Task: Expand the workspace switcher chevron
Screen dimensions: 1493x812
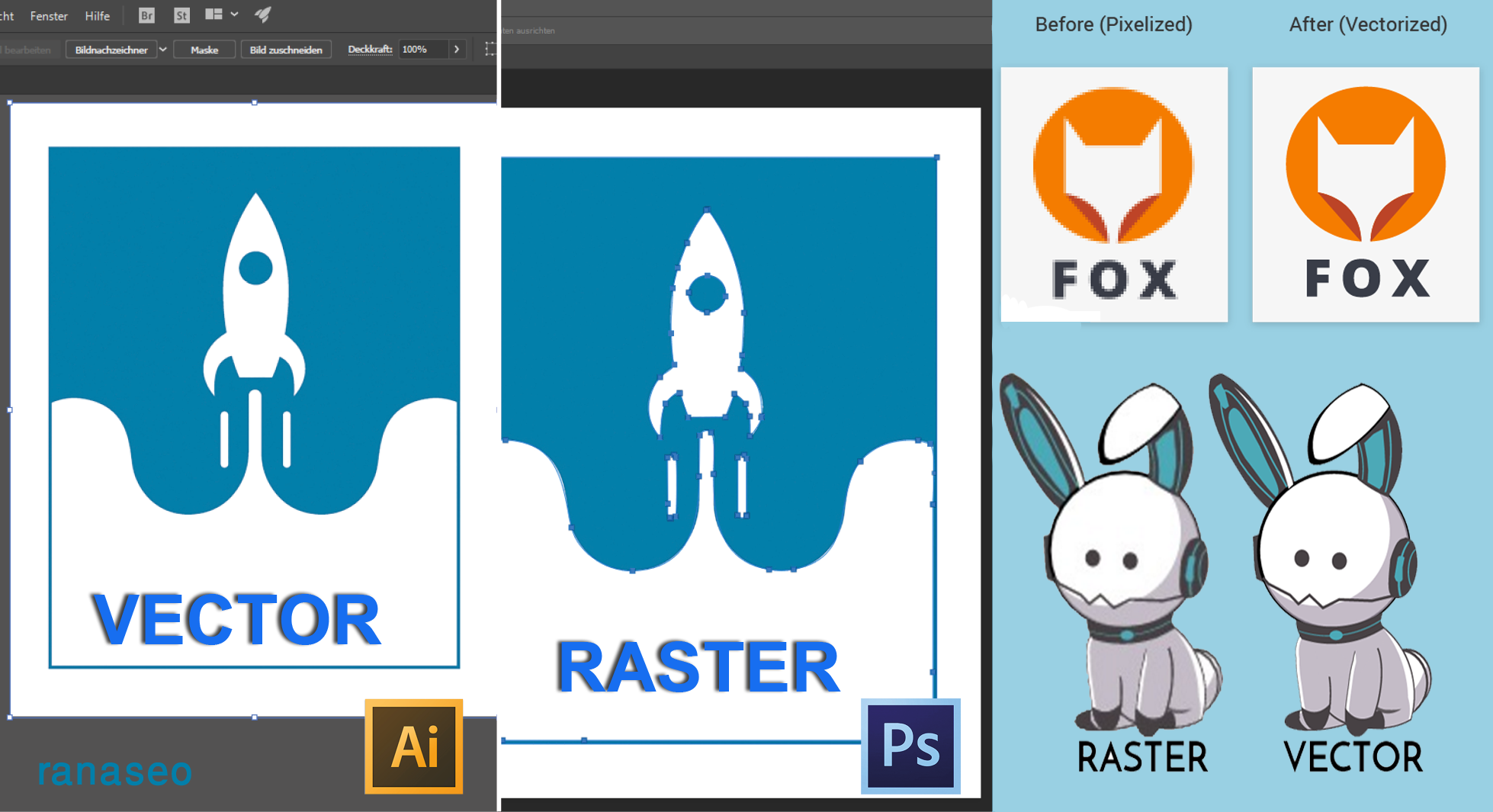Action: tap(233, 14)
